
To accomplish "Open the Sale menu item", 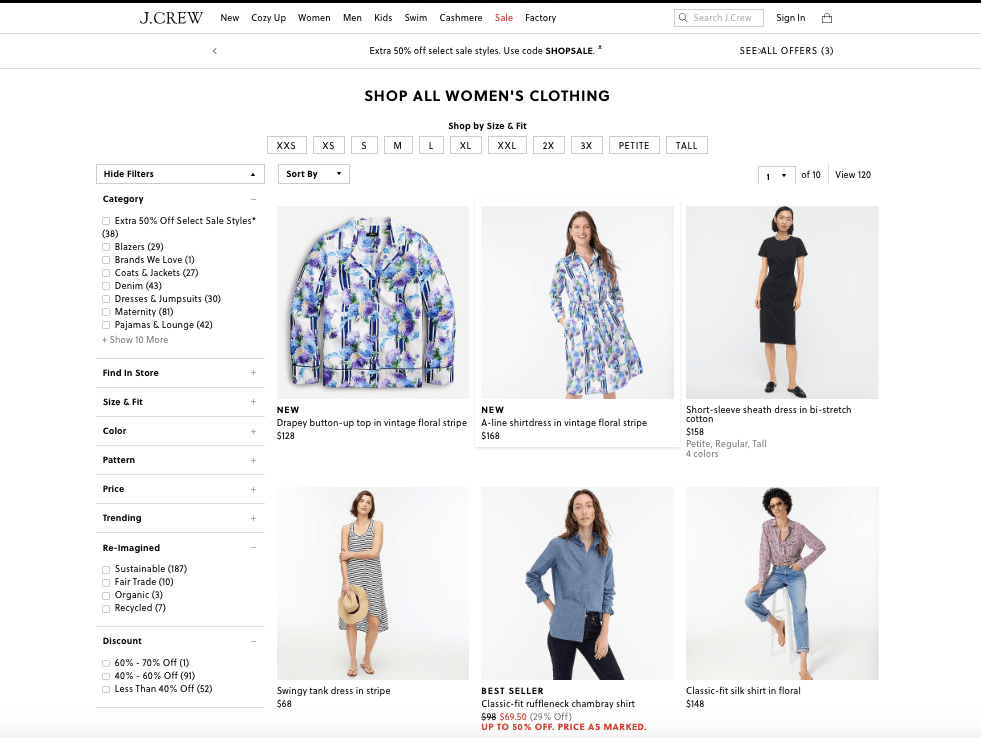I will (x=503, y=18).
